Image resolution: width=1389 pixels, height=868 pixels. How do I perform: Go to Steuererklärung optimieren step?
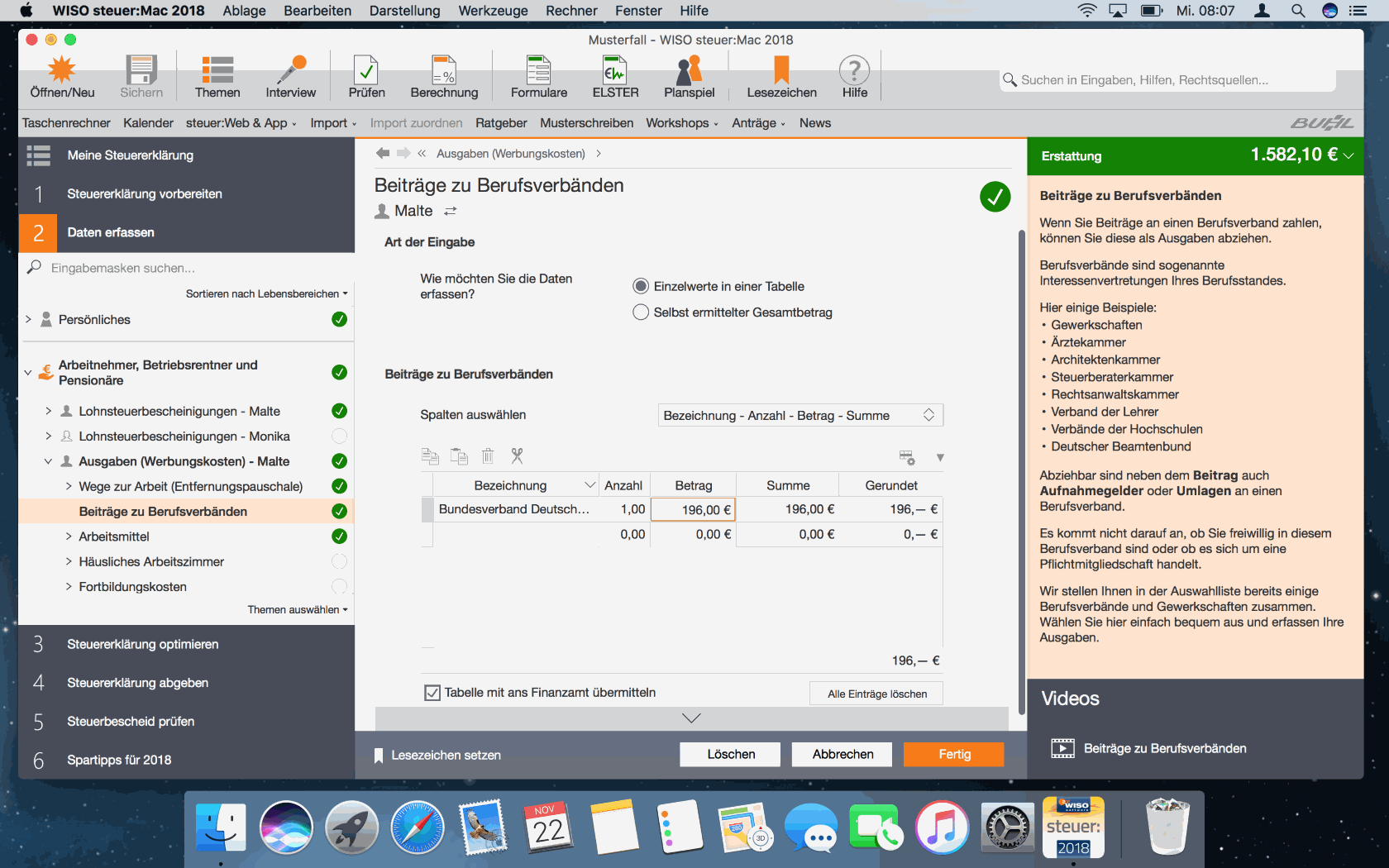(142, 644)
